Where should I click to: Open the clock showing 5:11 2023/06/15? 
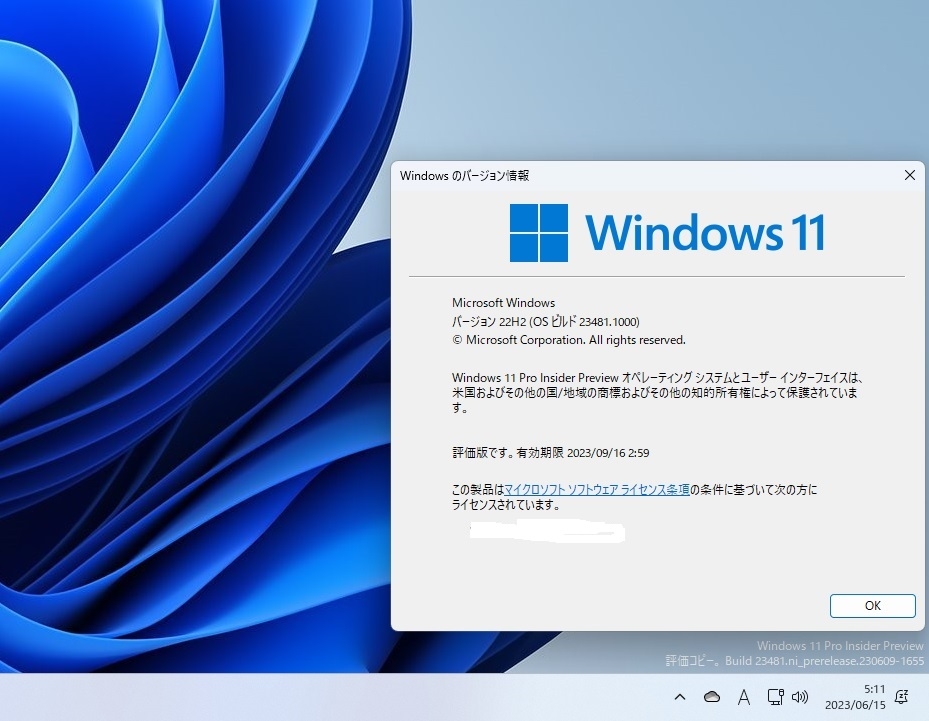(855, 697)
